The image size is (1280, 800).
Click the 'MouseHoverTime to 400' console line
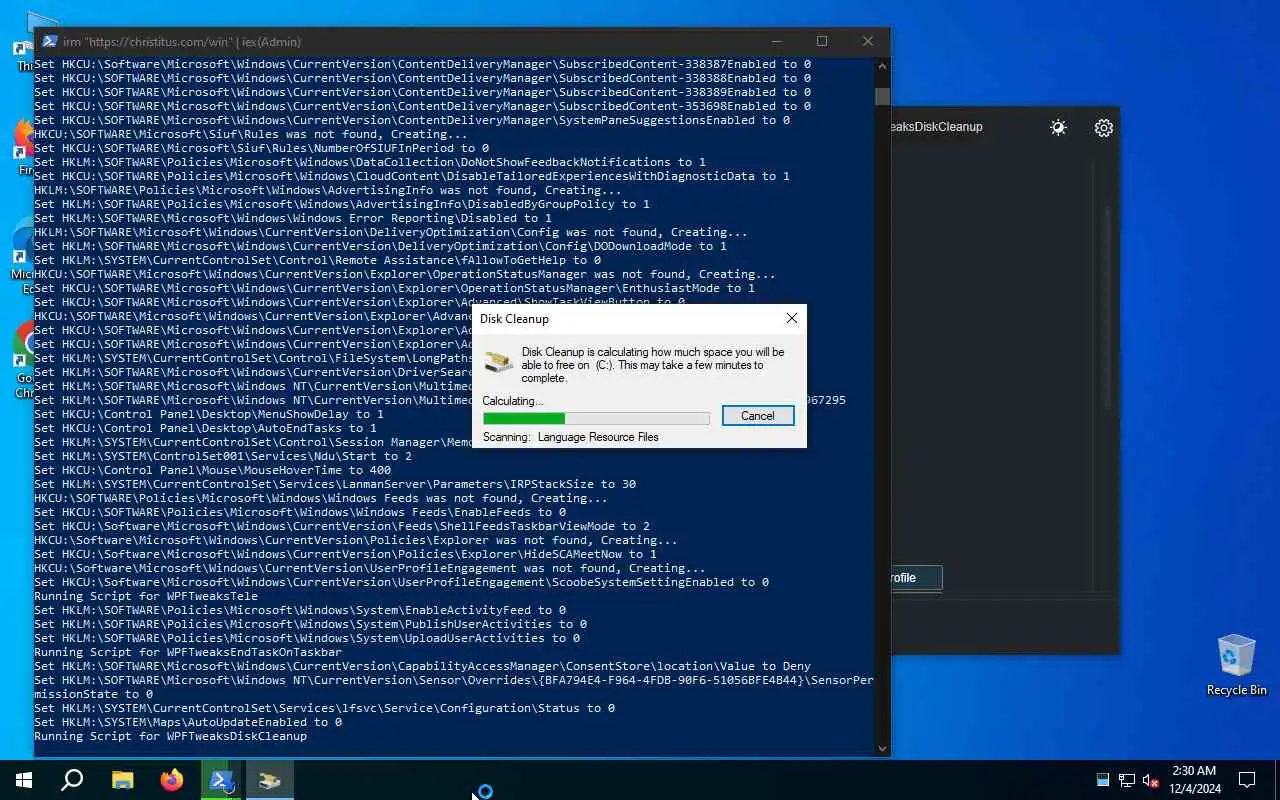(x=212, y=470)
